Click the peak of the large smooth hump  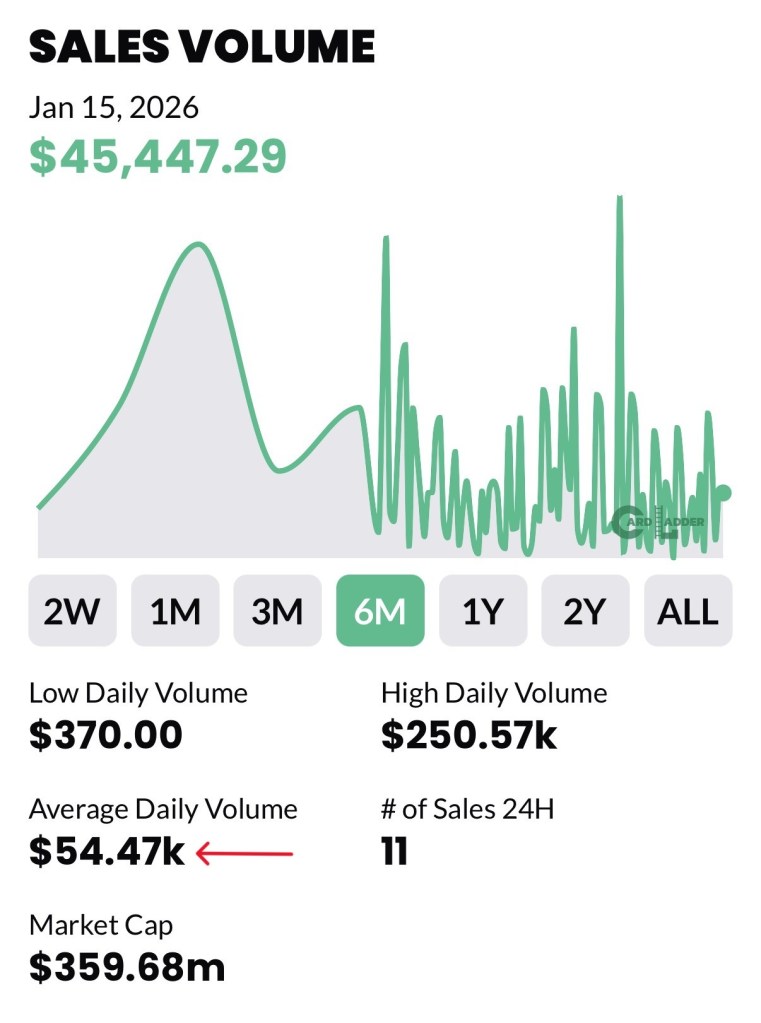pos(196,245)
